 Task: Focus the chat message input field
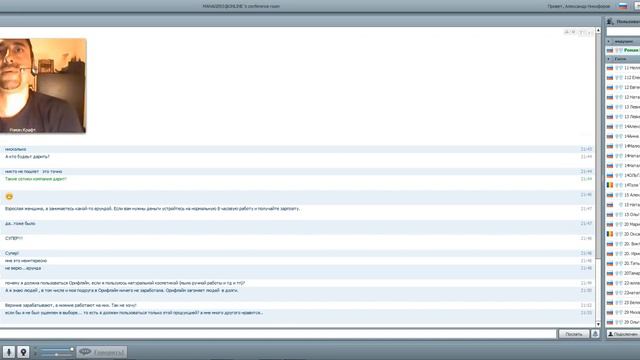[278, 334]
